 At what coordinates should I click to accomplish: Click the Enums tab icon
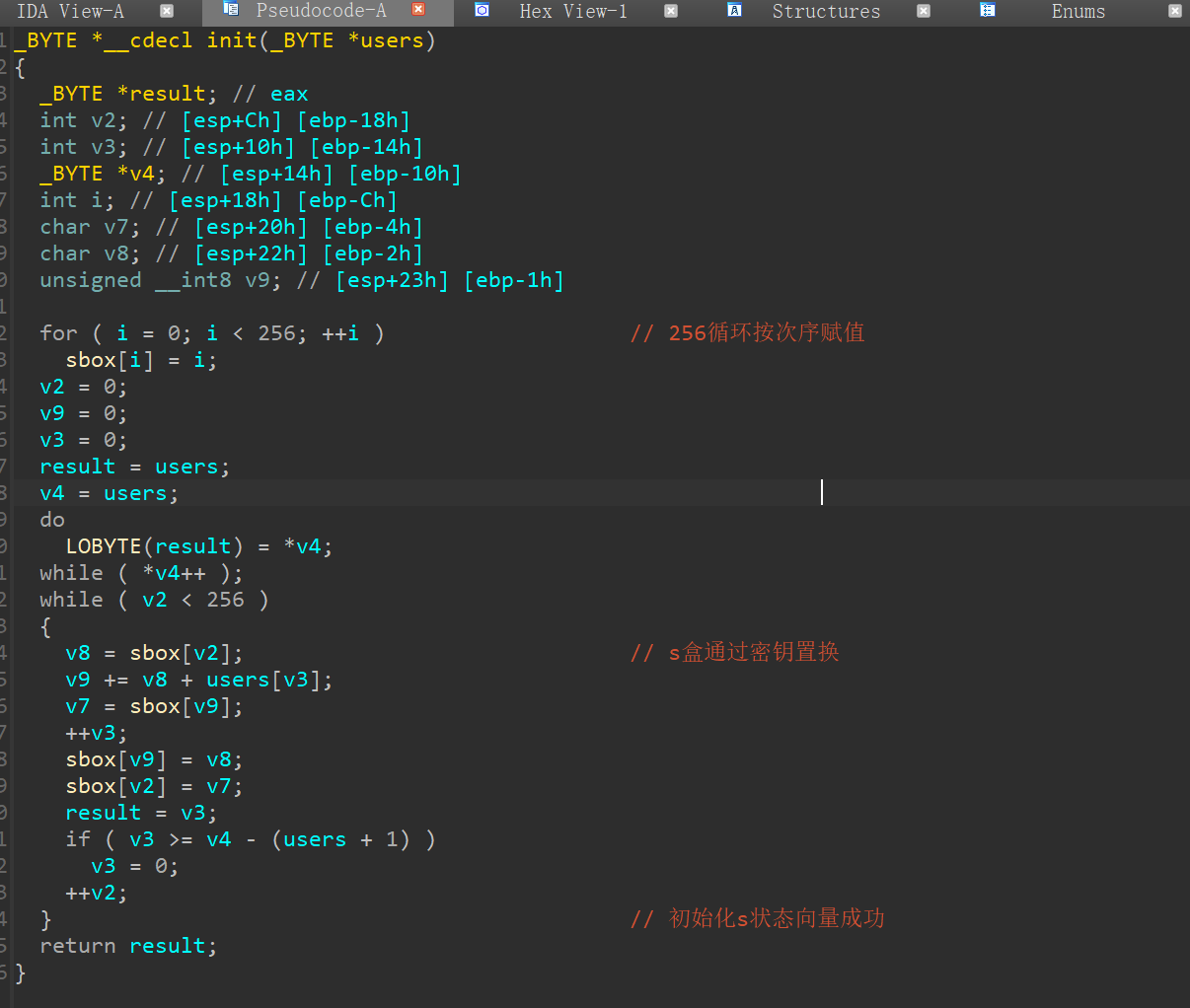point(988,11)
